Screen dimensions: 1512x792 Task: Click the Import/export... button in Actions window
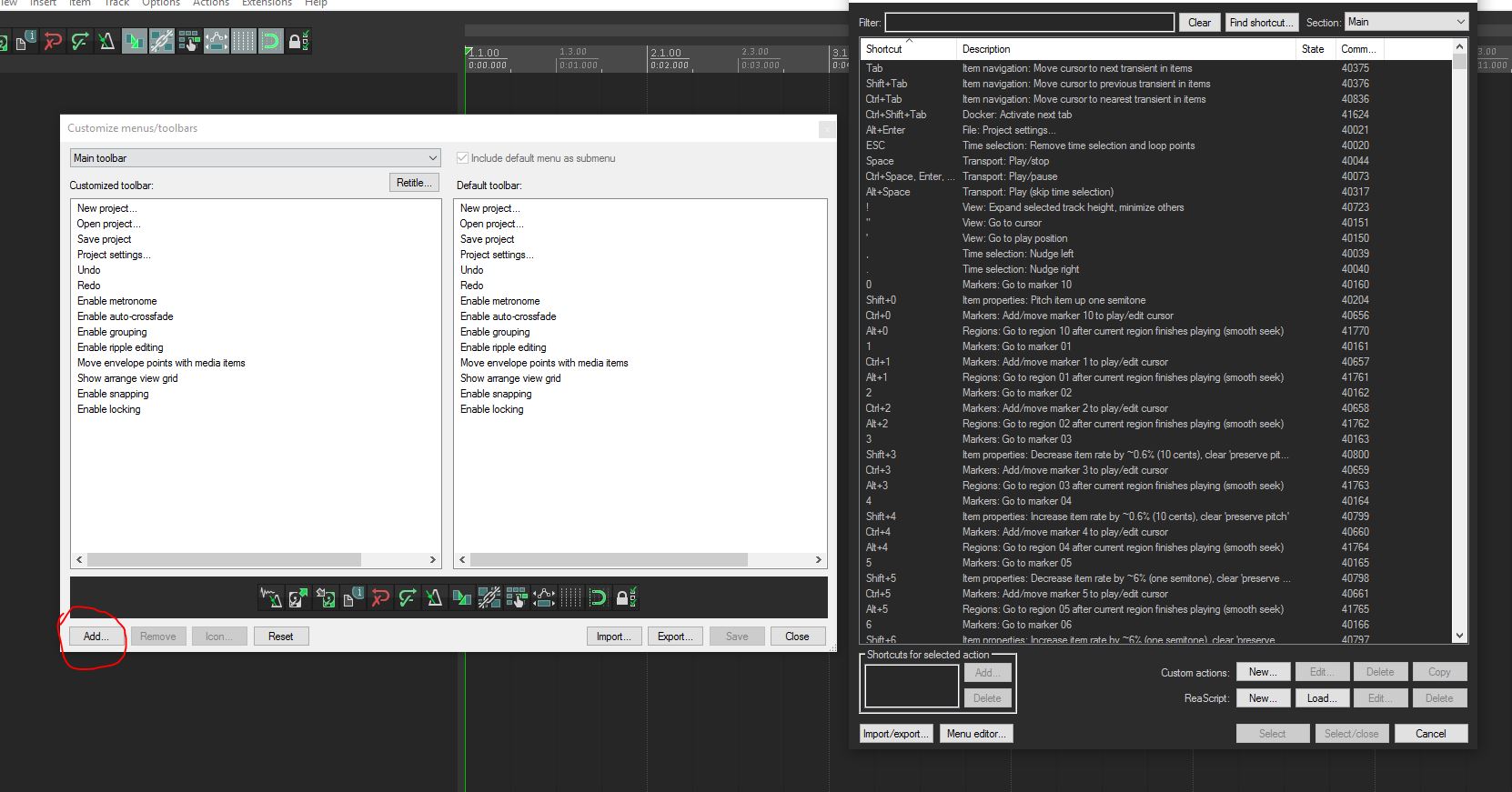(x=896, y=734)
